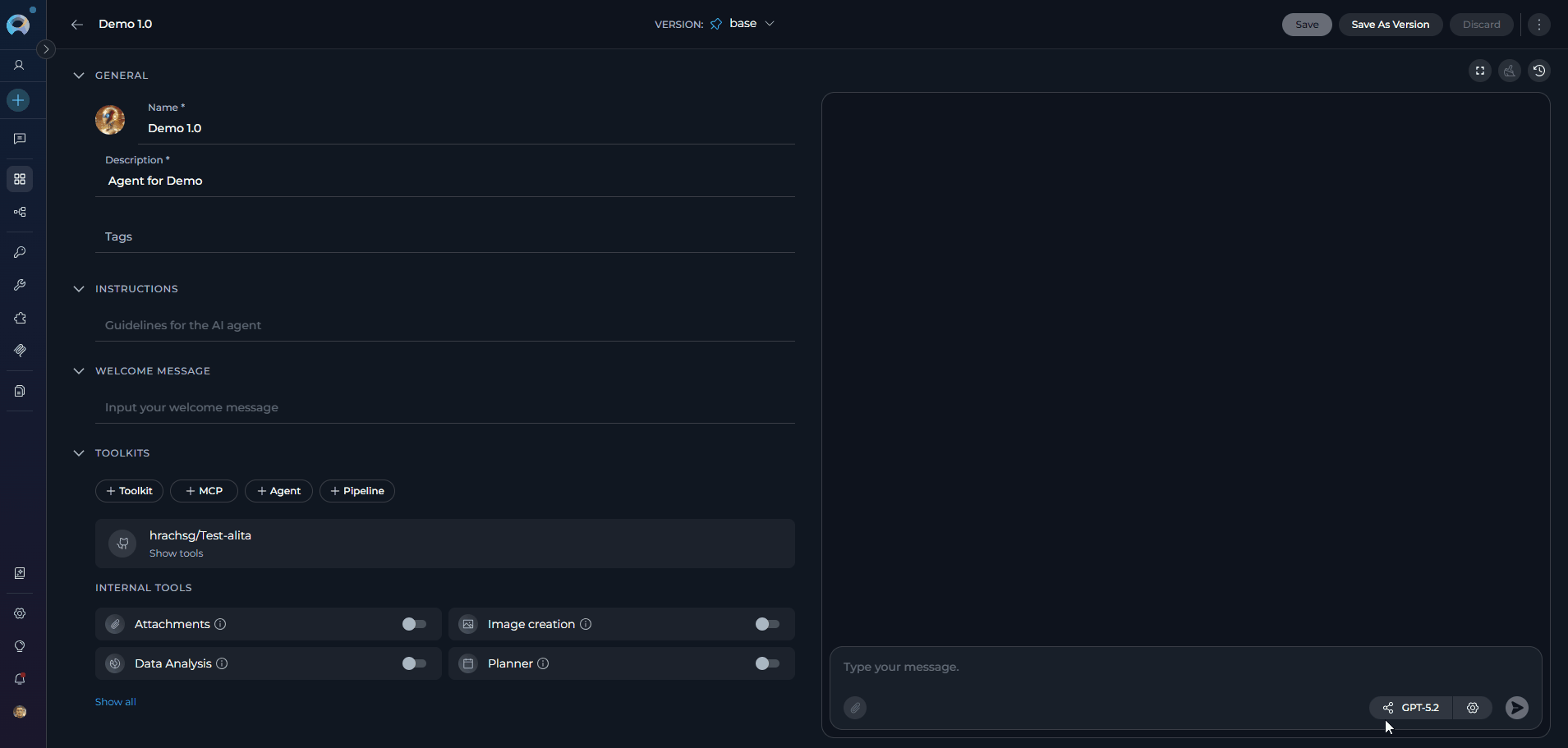Open the base version dropdown

[752, 24]
